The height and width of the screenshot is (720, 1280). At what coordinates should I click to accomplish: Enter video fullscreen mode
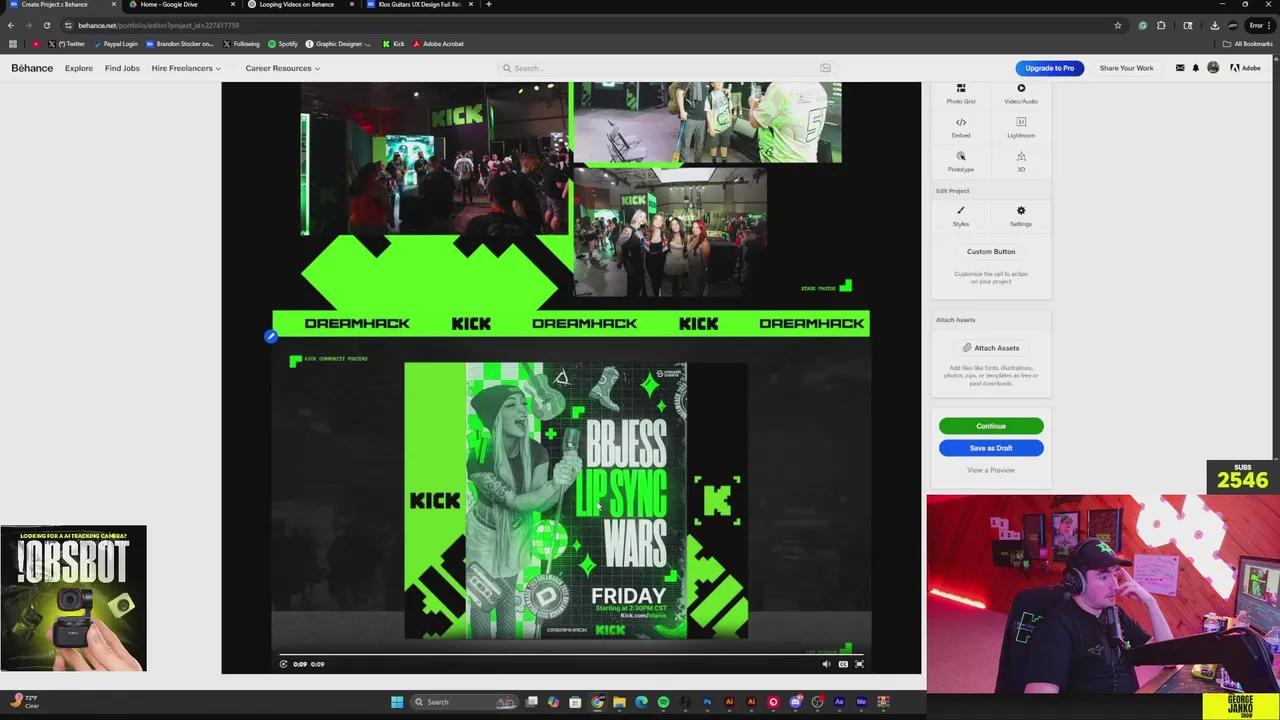click(859, 664)
